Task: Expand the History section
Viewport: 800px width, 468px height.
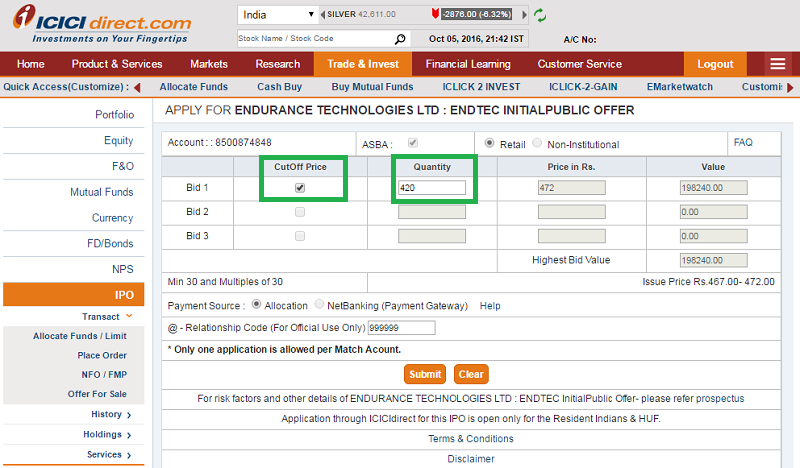Action: point(129,415)
